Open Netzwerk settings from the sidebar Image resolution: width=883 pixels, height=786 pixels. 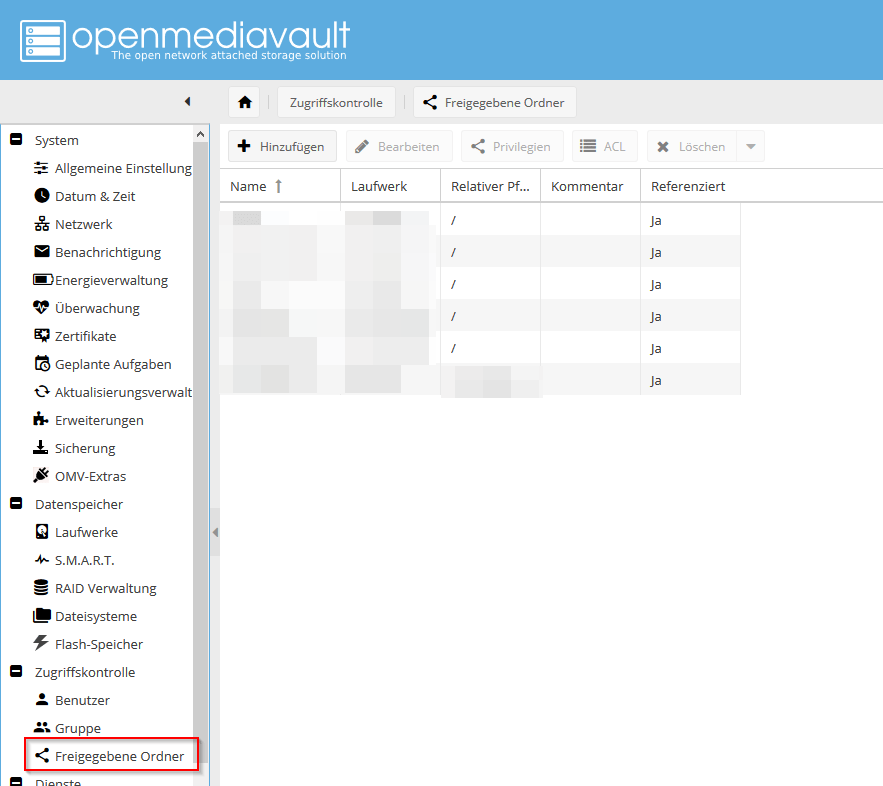(x=86, y=224)
